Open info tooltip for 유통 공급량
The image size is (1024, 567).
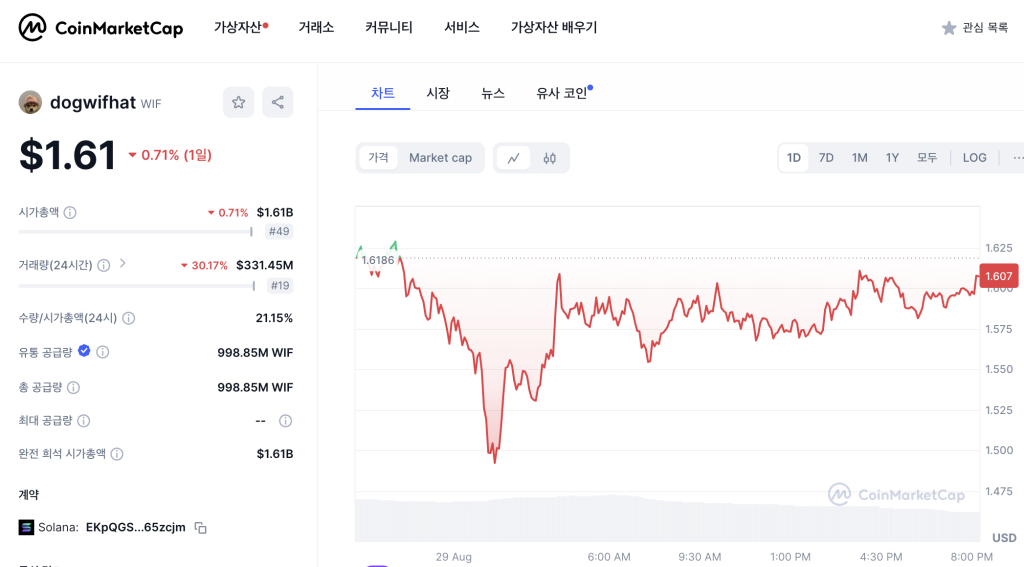[x=103, y=352]
